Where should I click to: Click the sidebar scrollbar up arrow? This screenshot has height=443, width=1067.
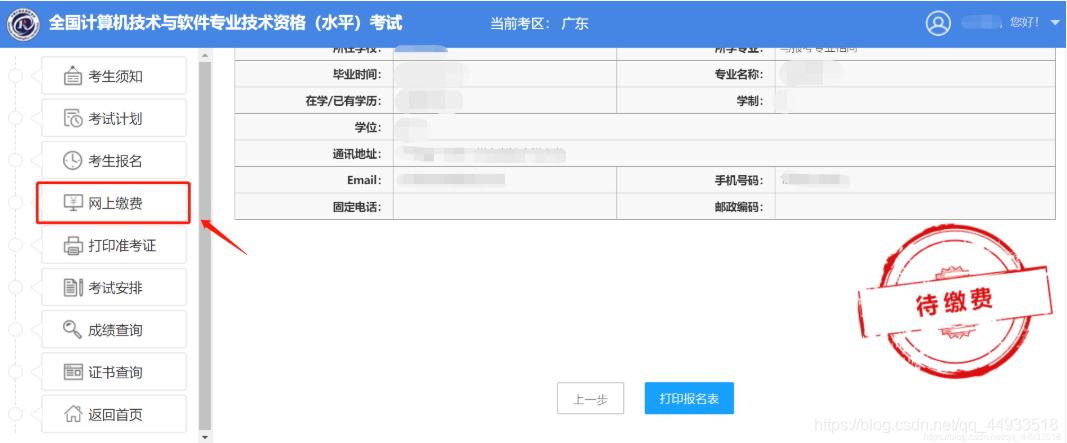(x=205, y=56)
